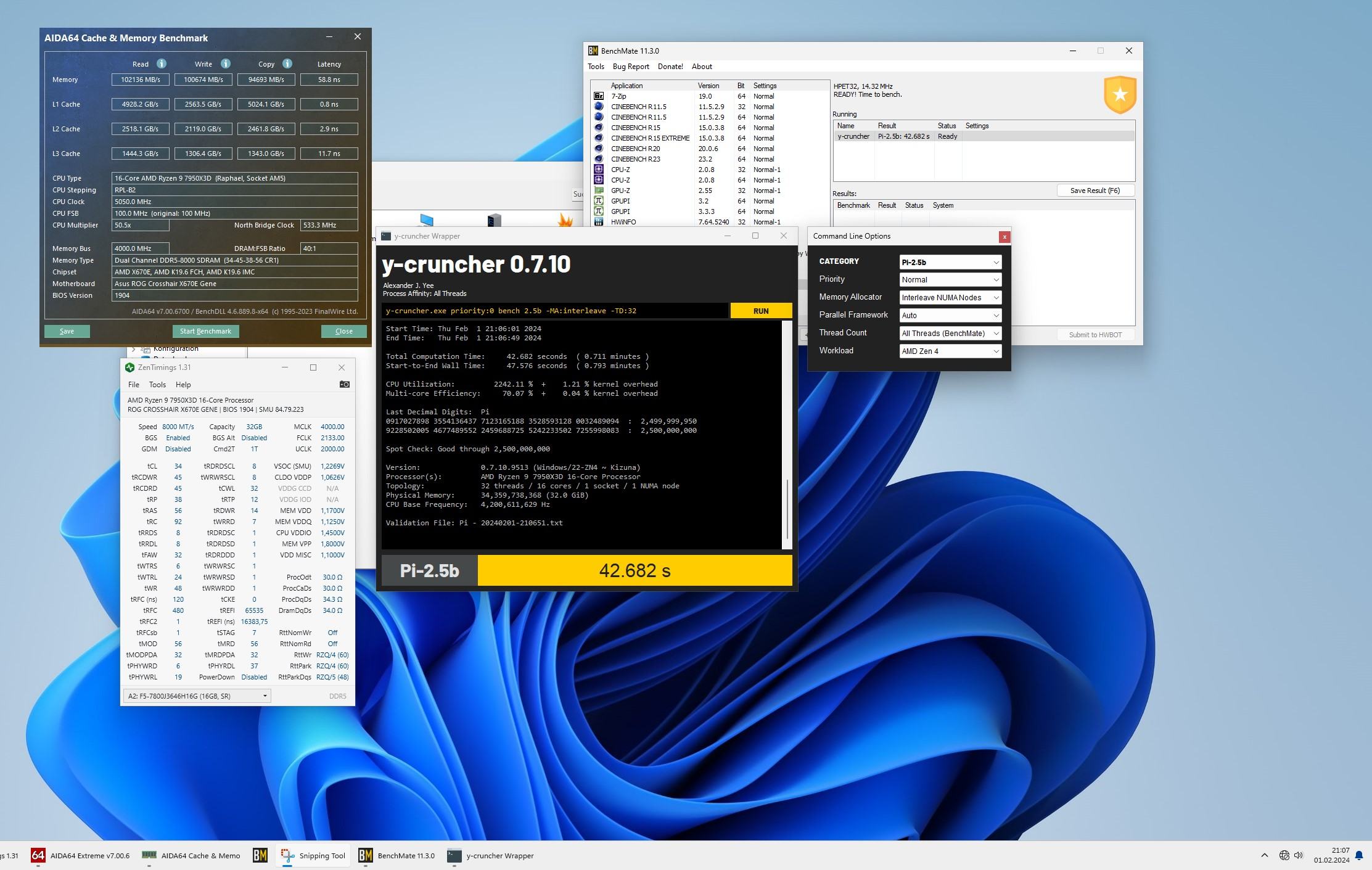Open the Parallel Framework dropdown
1372x870 pixels.
point(950,315)
